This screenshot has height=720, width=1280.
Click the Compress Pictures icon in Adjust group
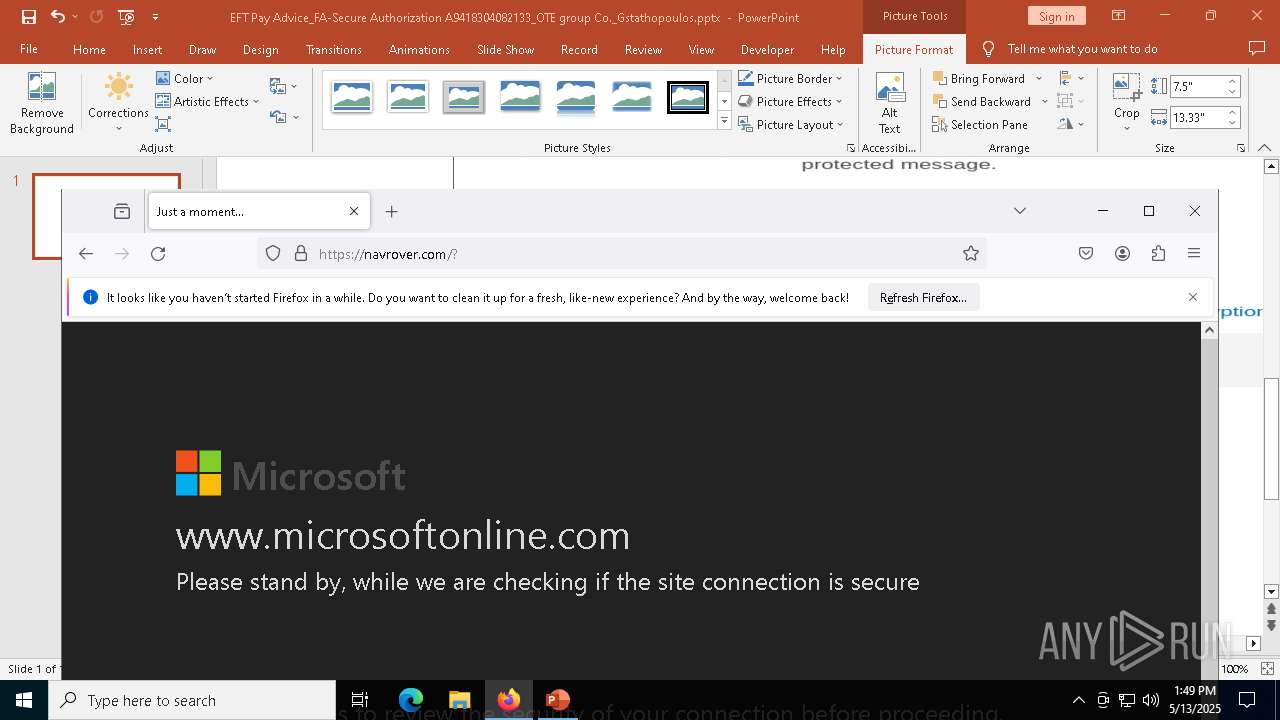pos(163,124)
